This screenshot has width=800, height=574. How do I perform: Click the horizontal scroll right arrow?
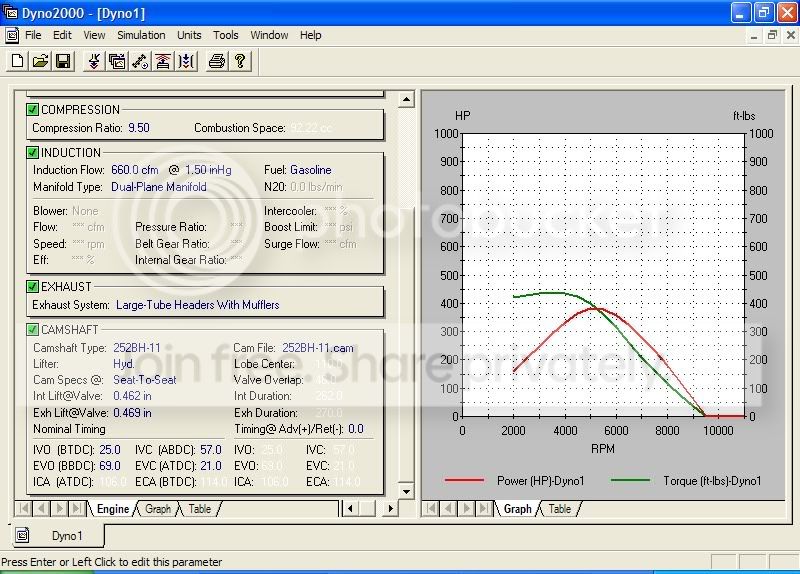pyautogui.click(x=390, y=508)
